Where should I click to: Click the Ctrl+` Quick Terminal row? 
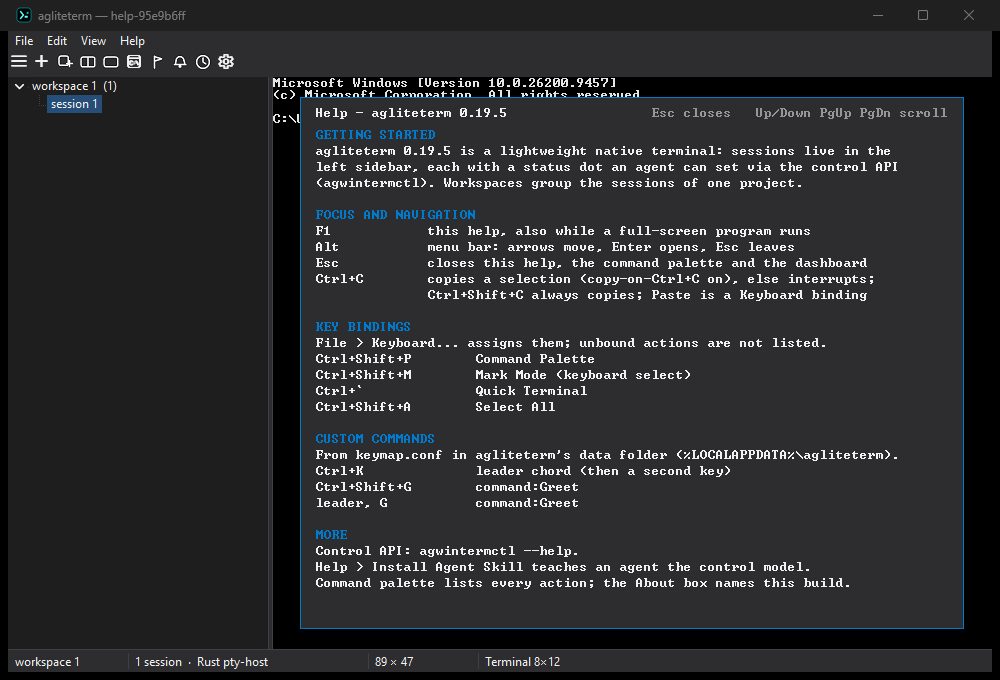[x=451, y=391]
